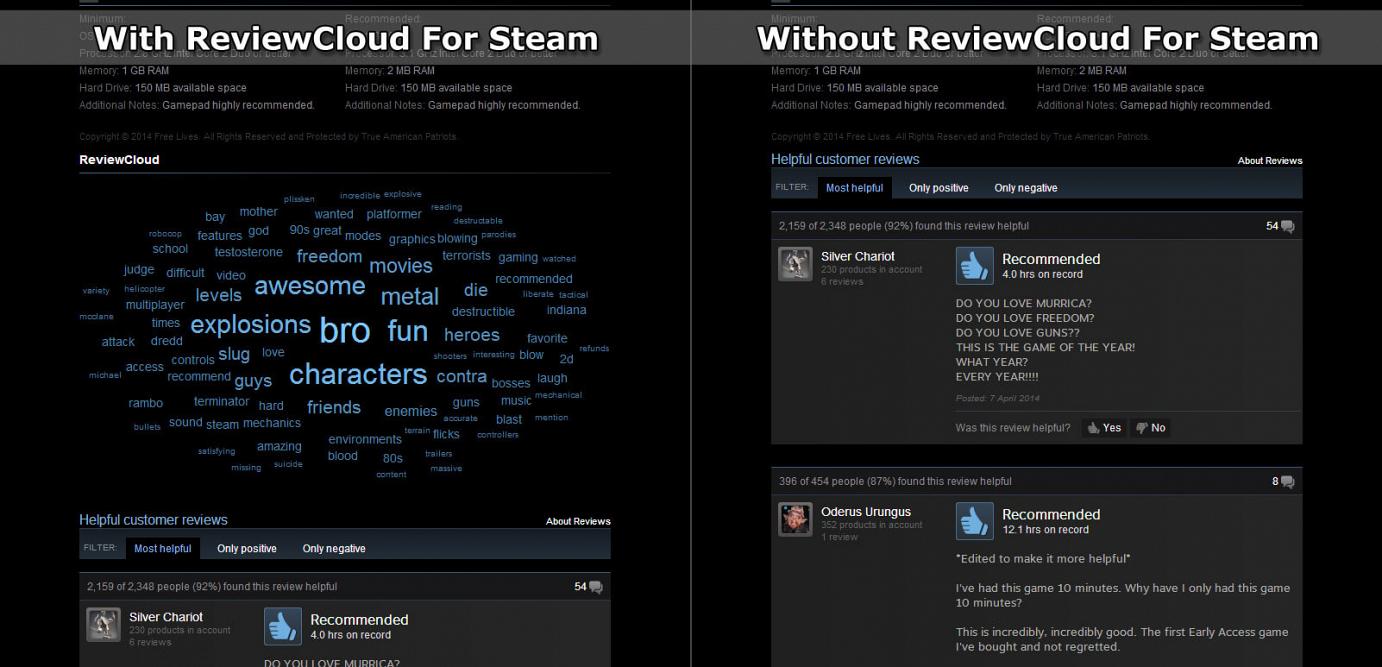Pick the word 'freedom' in the cloud

pyautogui.click(x=329, y=257)
